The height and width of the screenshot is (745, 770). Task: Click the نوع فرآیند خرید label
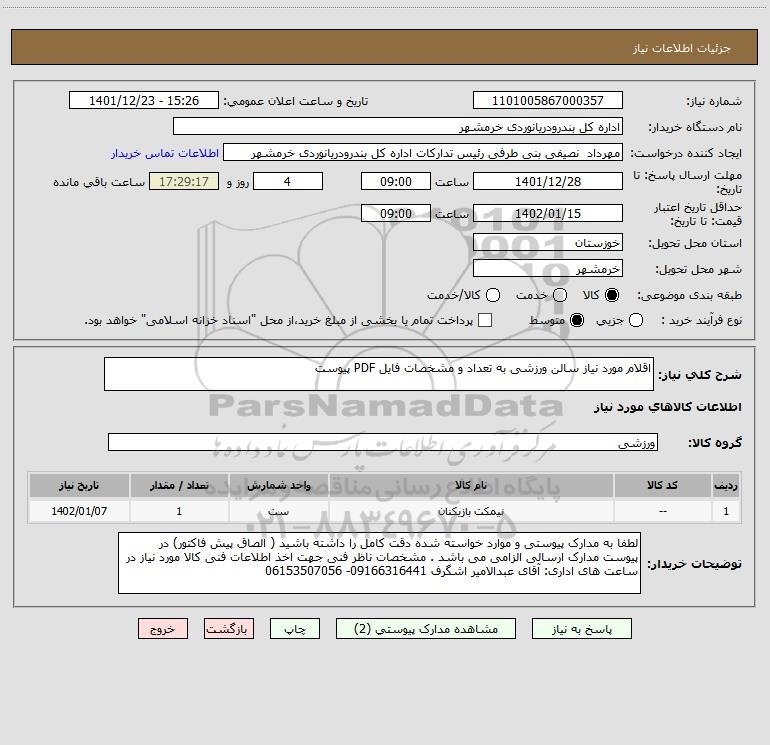[x=701, y=321]
